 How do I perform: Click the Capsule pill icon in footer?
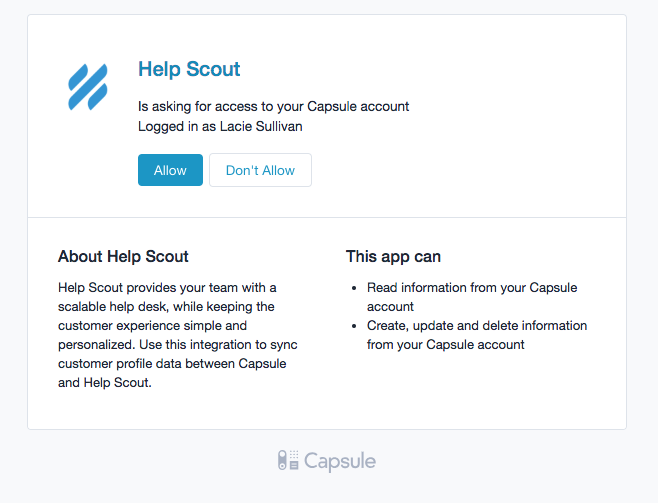[x=288, y=461]
